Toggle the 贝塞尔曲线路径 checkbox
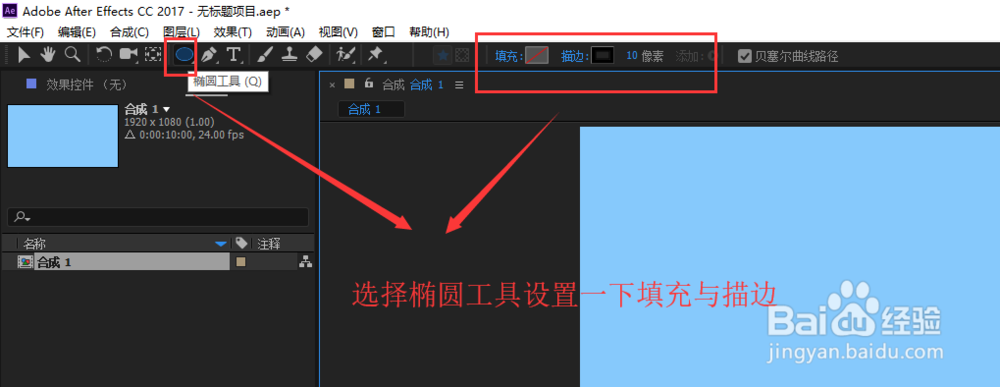The width and height of the screenshot is (1000, 387). click(744, 56)
